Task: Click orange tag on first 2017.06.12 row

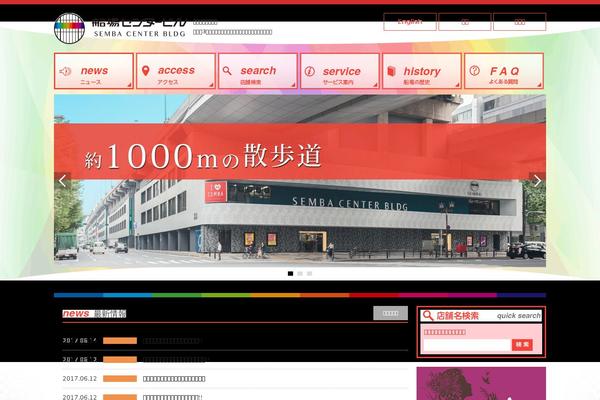Action: 120,379
